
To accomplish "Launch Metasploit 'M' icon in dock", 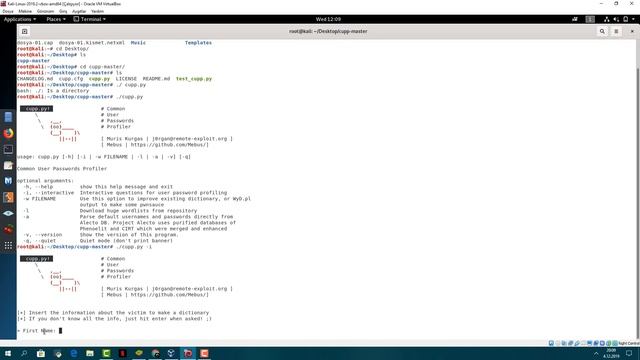I will click(x=8, y=181).
